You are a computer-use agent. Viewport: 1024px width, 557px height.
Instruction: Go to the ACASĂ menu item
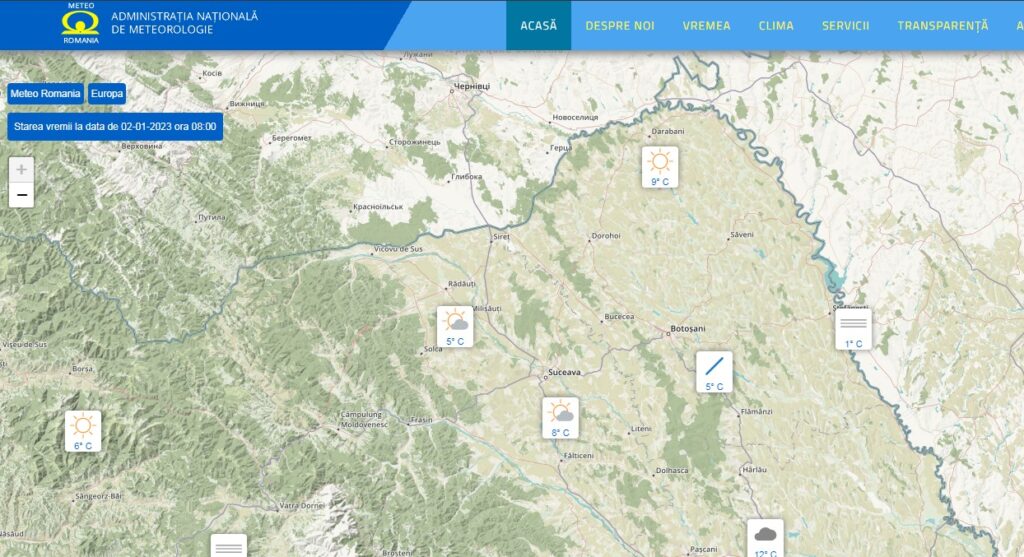(x=538, y=26)
